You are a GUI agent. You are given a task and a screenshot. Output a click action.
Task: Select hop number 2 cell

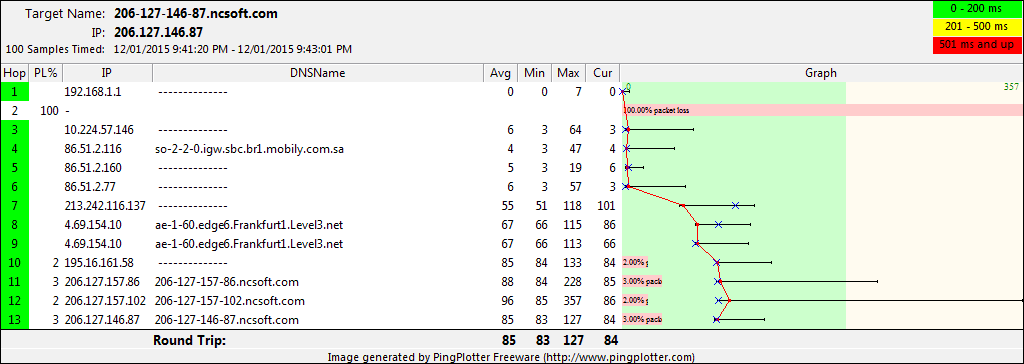(14, 111)
